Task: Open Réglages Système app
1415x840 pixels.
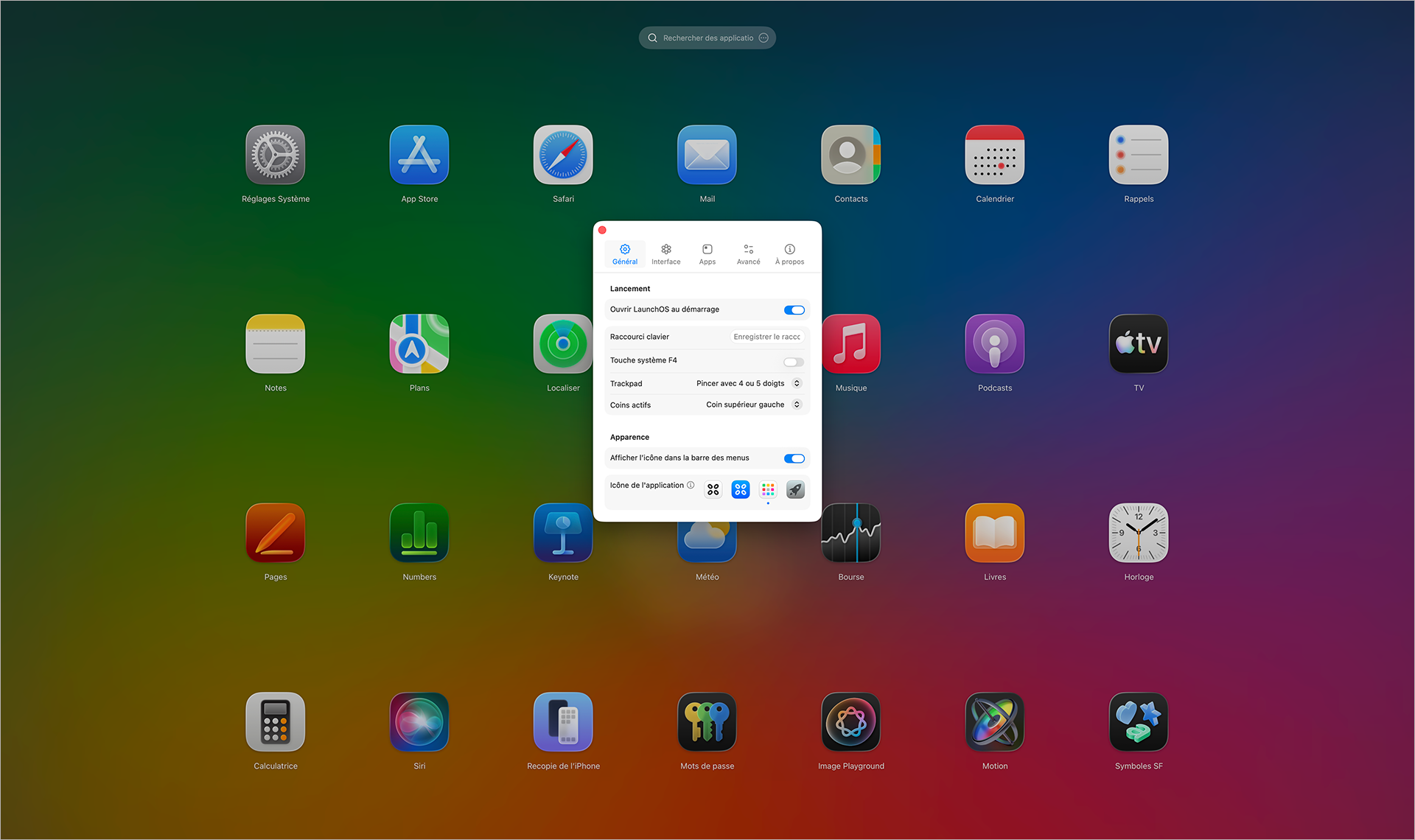Action: (275, 155)
